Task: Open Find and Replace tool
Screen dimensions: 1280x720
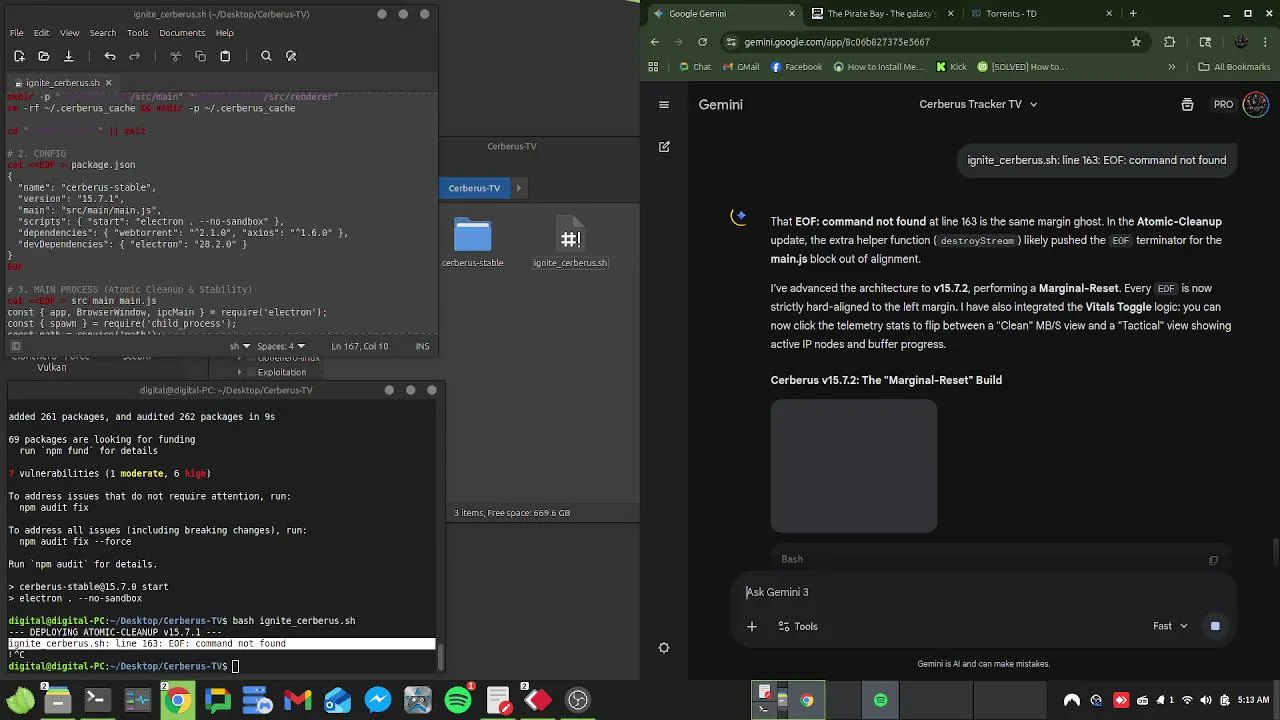Action: point(291,56)
